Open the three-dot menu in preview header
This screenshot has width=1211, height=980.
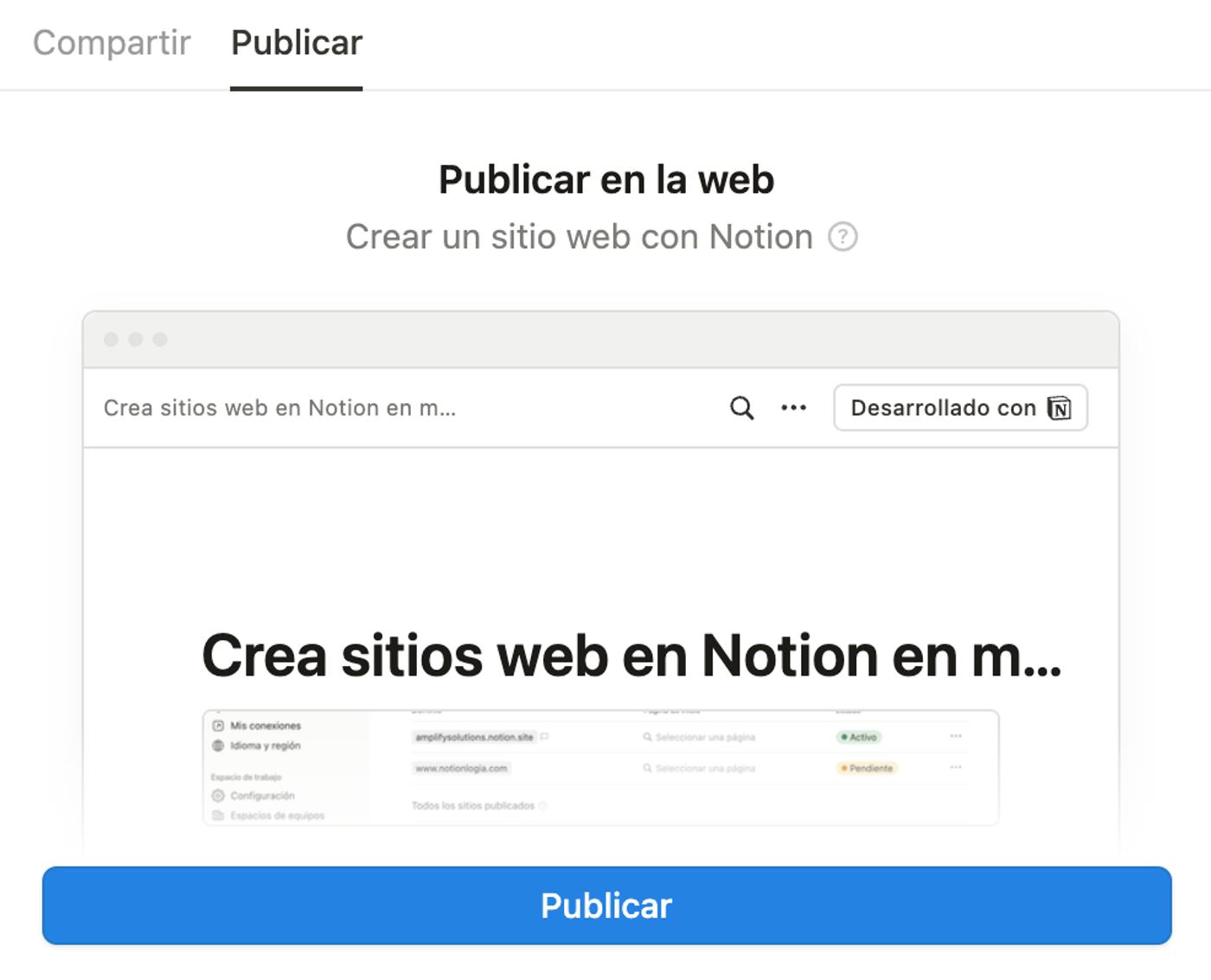click(793, 407)
